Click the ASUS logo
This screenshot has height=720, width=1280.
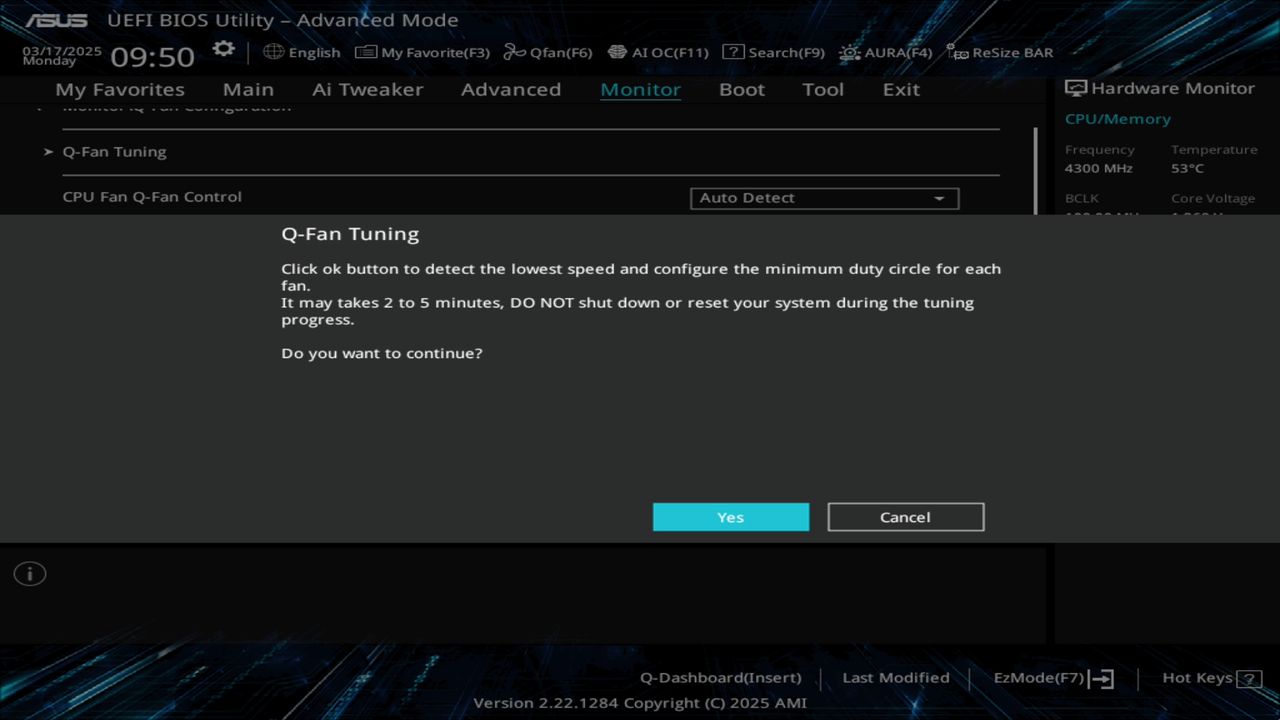pos(56,20)
